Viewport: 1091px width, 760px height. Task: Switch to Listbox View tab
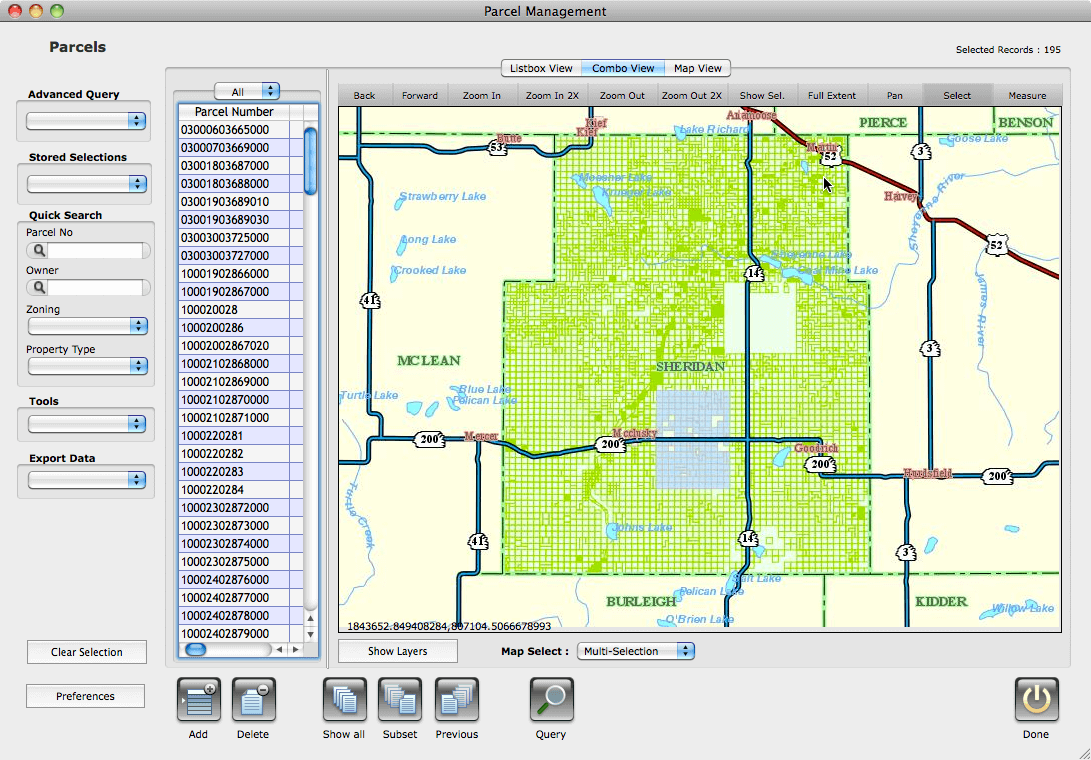[x=541, y=68]
